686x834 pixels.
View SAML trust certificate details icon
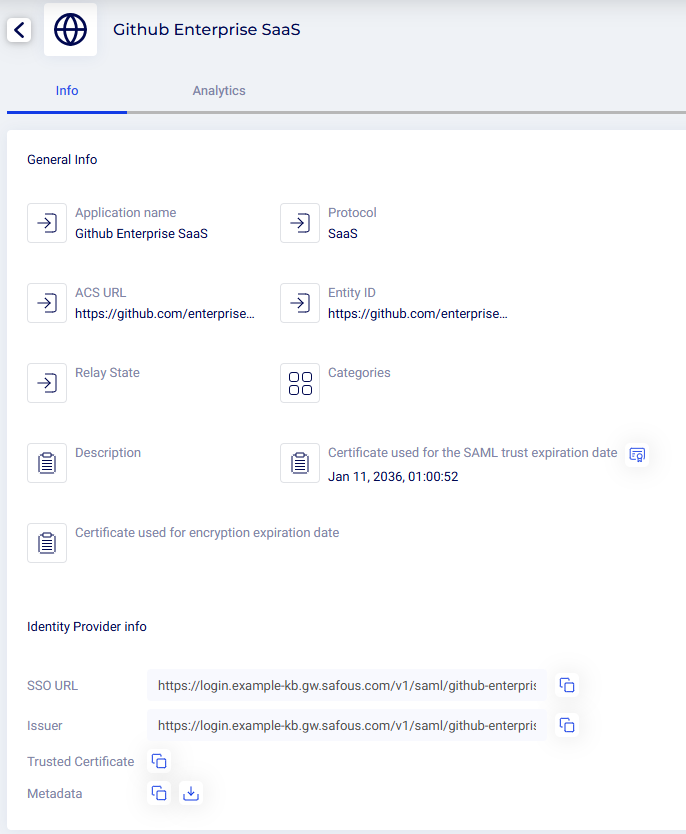click(x=637, y=454)
